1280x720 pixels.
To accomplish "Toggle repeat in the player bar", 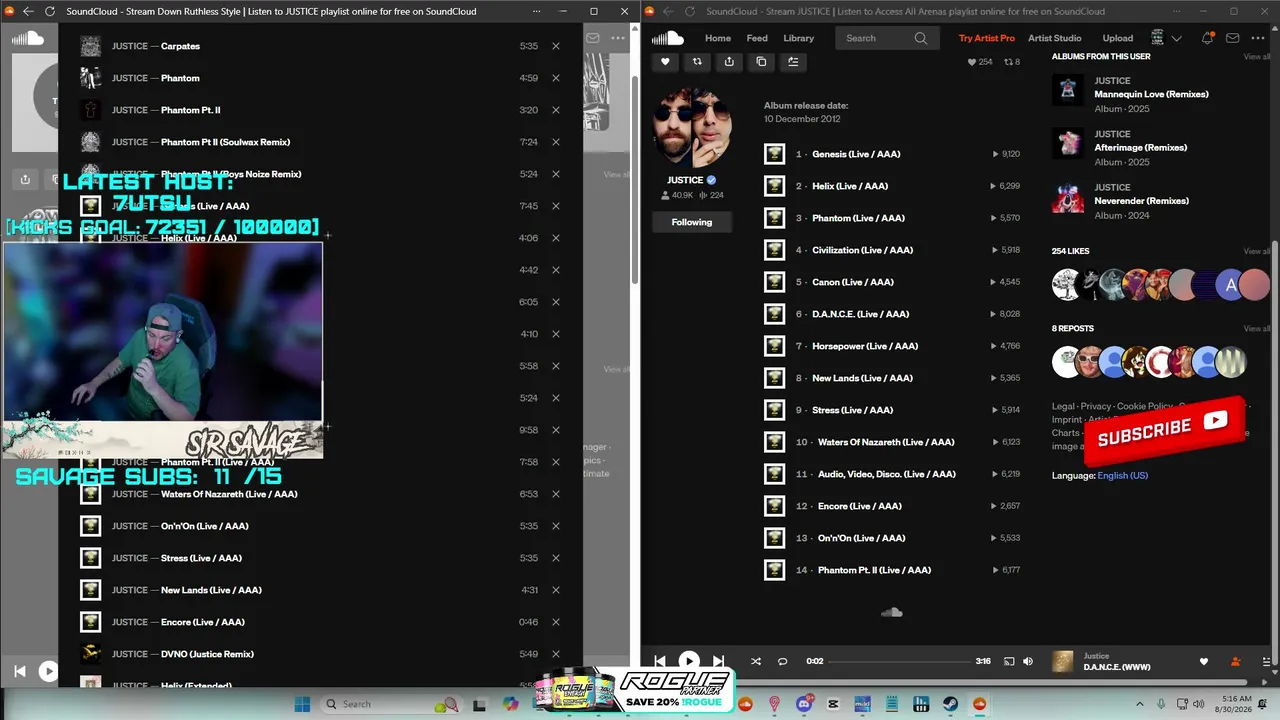I will 783,661.
